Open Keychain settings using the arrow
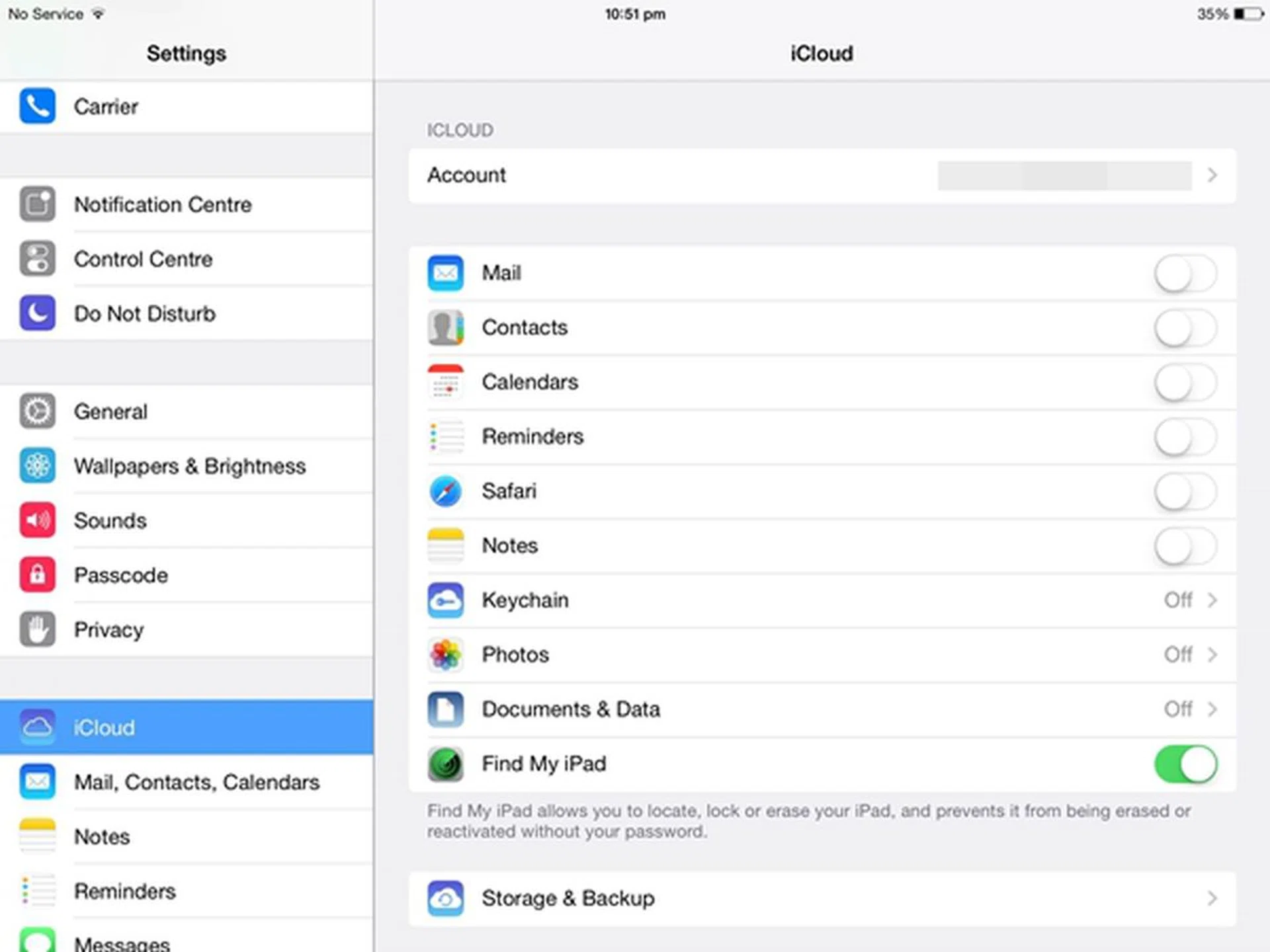The width and height of the screenshot is (1270, 952). coord(1212,600)
